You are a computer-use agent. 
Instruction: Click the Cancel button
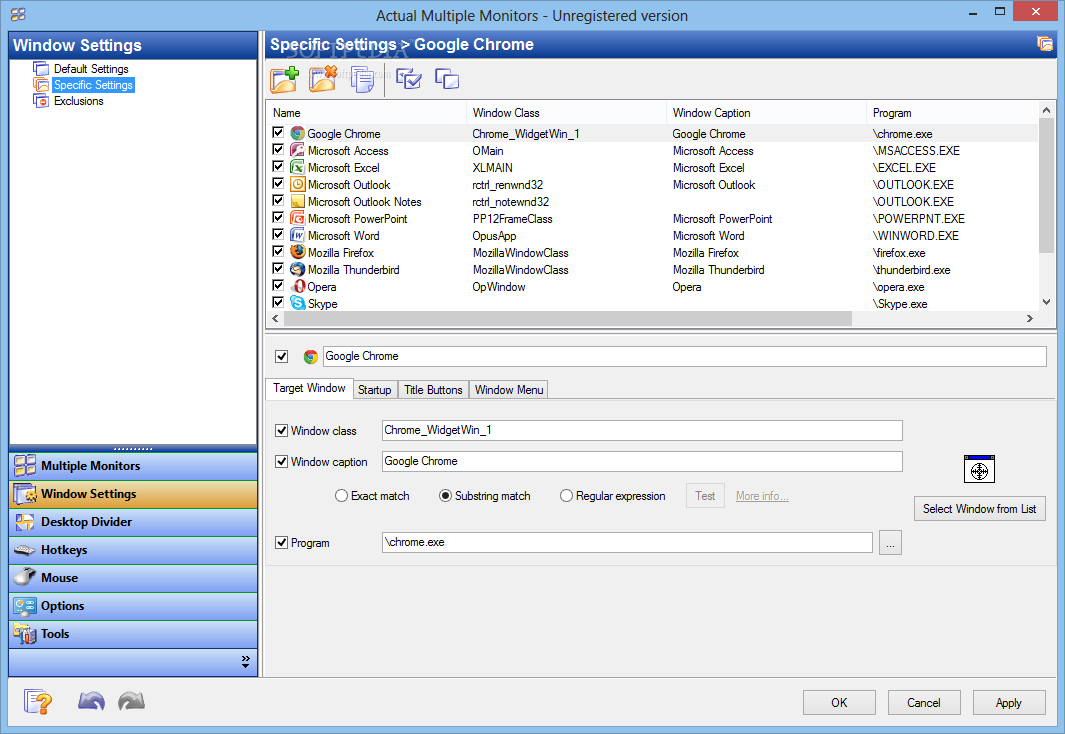[924, 703]
